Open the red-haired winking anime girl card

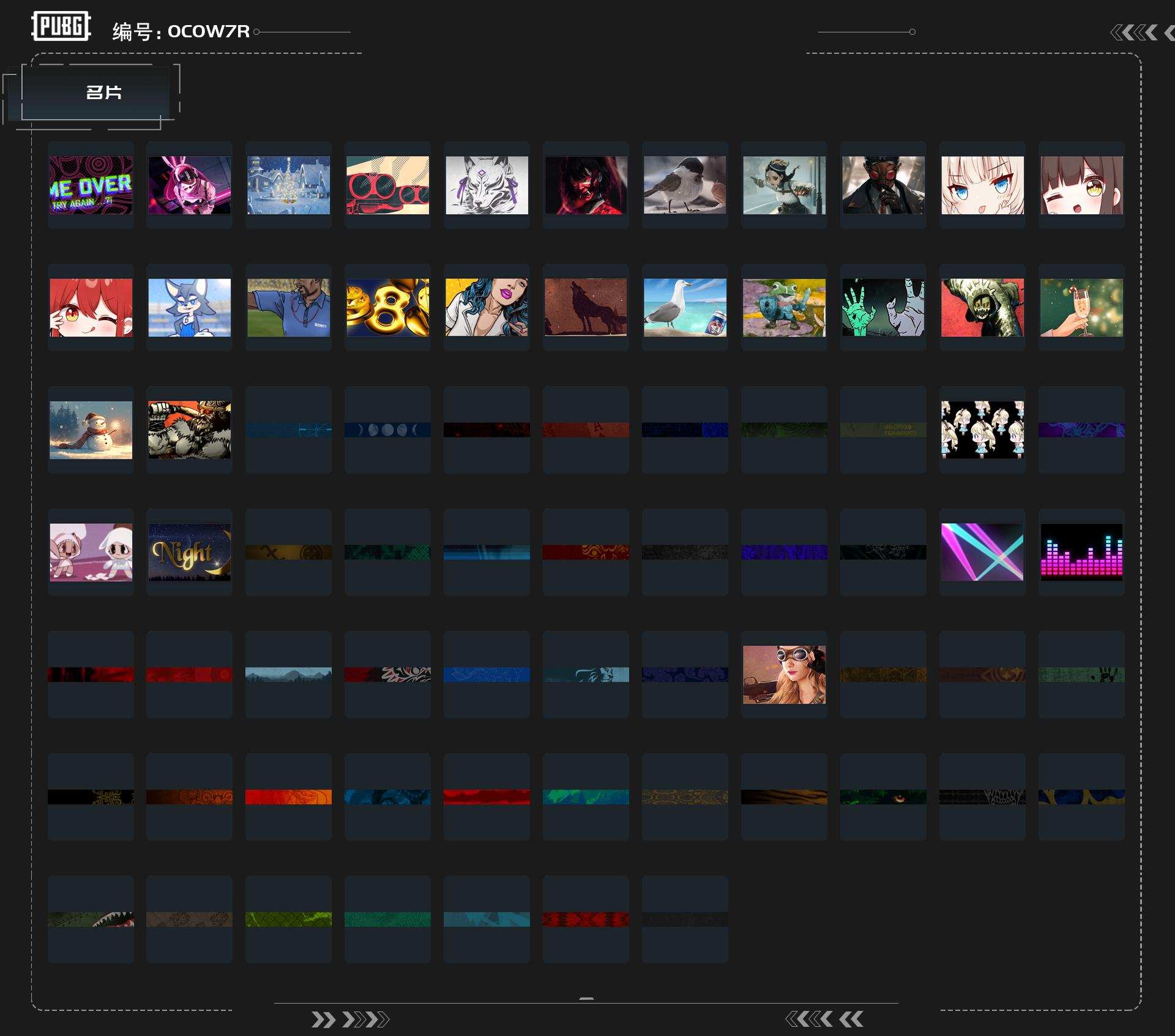coord(91,307)
